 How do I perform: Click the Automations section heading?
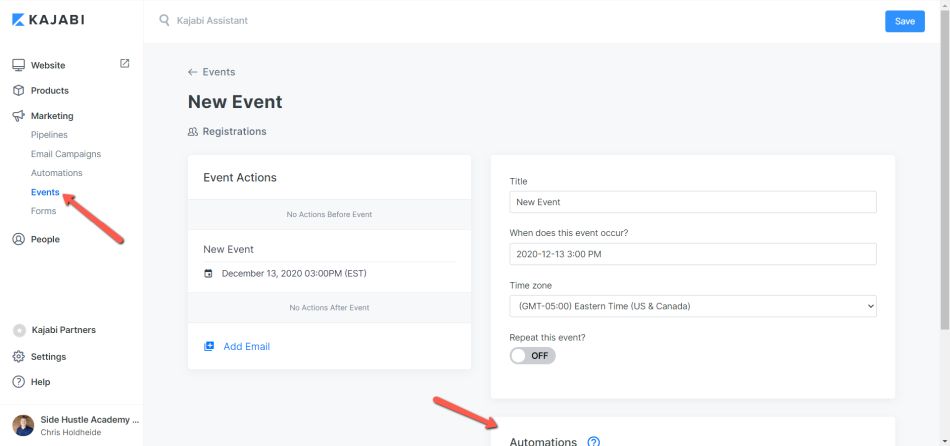(543, 442)
